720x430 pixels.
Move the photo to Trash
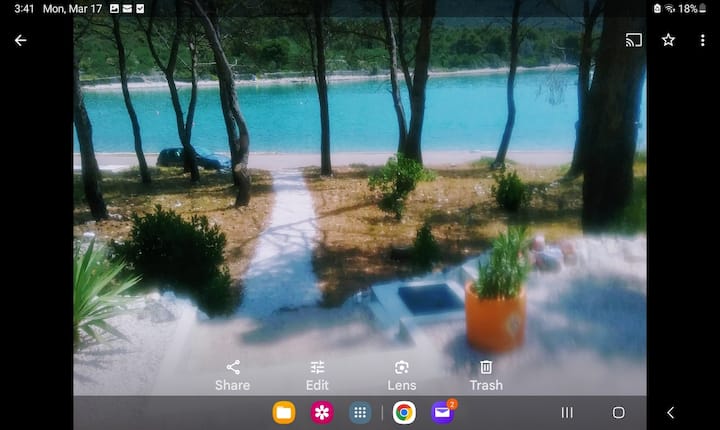[x=486, y=376]
